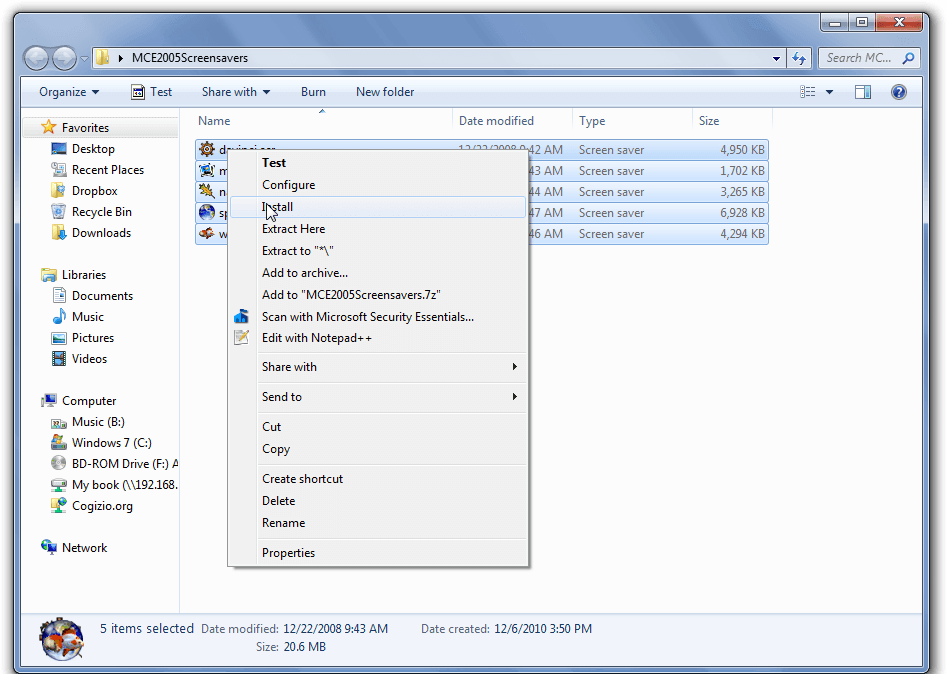947x674 pixels.
Task: Expand the Share with submenu arrow
Action: (515, 367)
